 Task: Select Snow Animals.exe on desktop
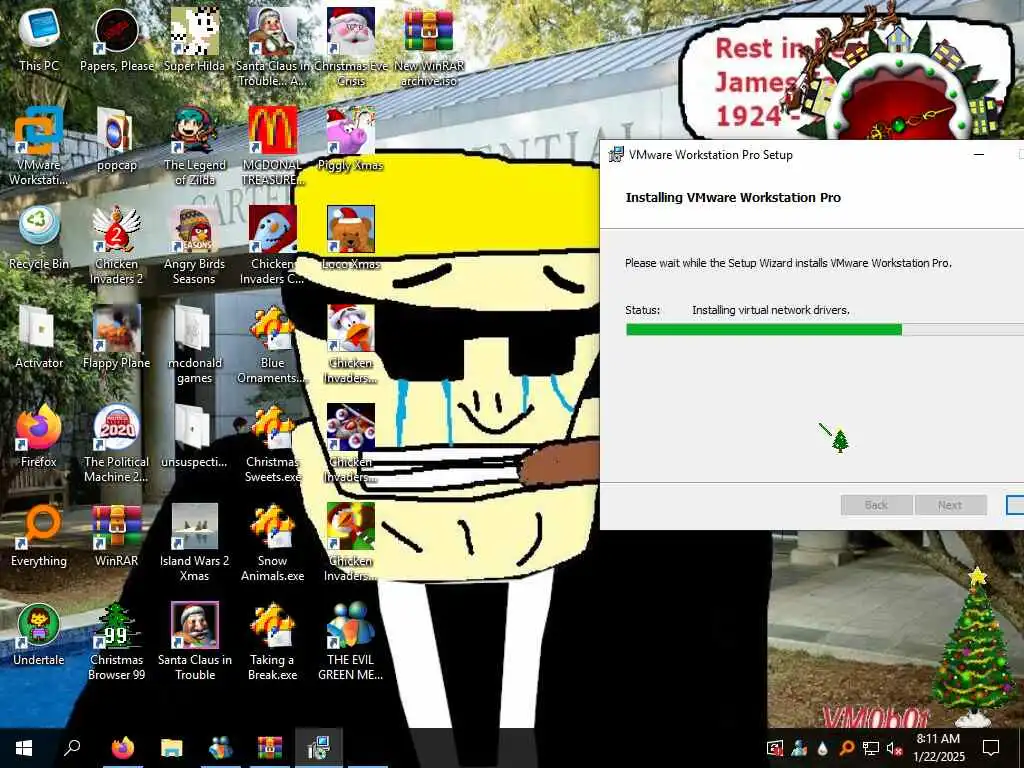pyautogui.click(x=272, y=541)
